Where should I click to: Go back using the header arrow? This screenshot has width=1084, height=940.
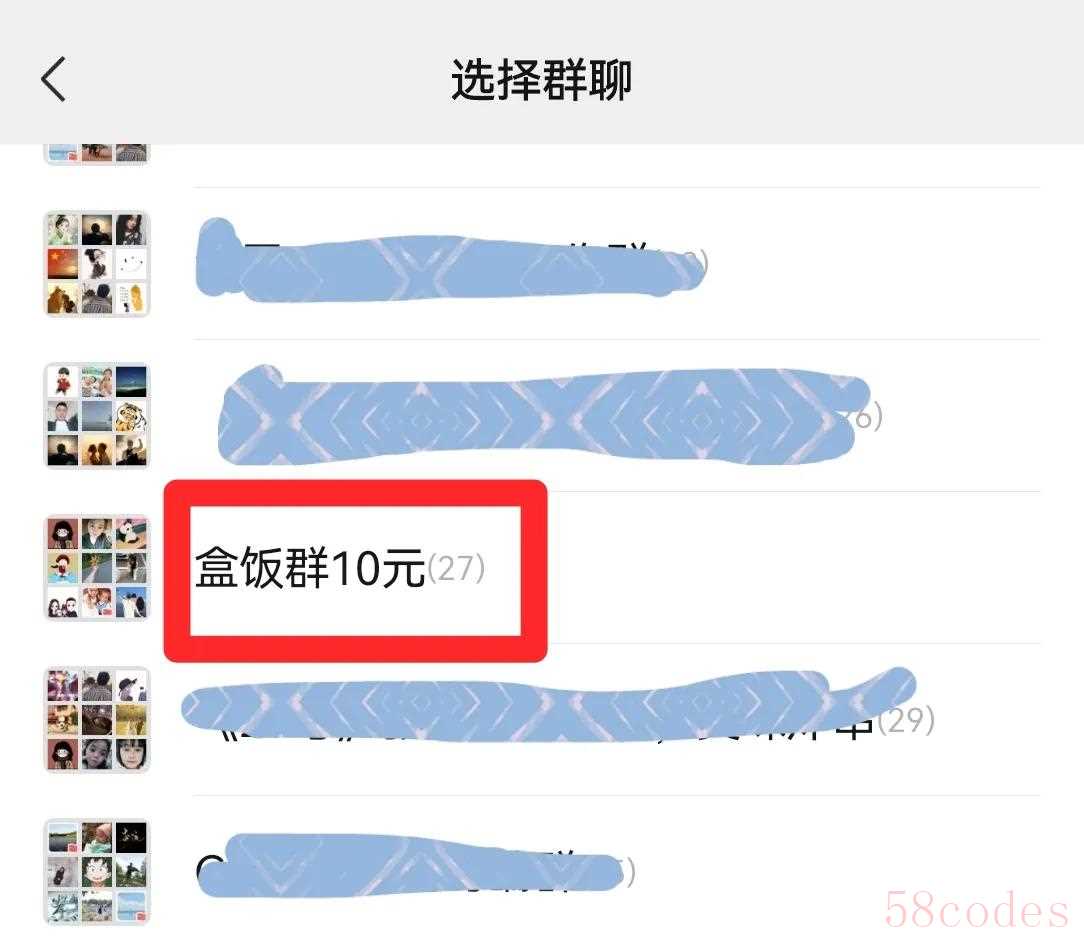point(53,79)
